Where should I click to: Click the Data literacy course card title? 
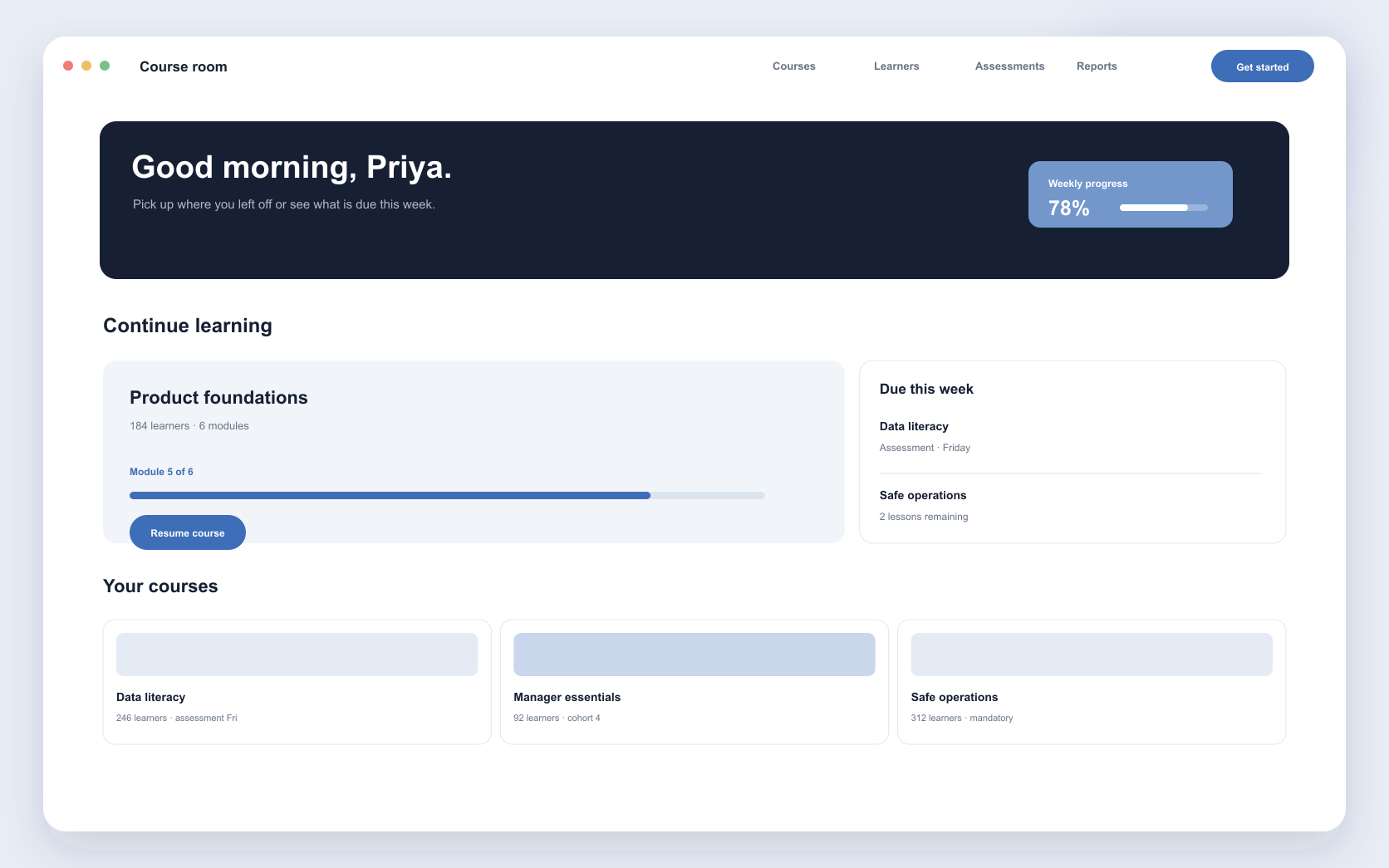(150, 697)
